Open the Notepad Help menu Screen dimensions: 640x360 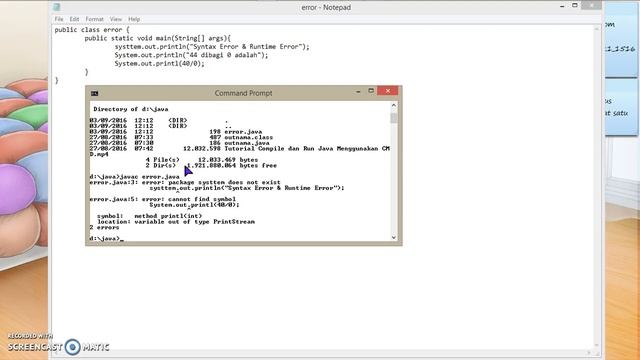pyautogui.click(x=134, y=19)
